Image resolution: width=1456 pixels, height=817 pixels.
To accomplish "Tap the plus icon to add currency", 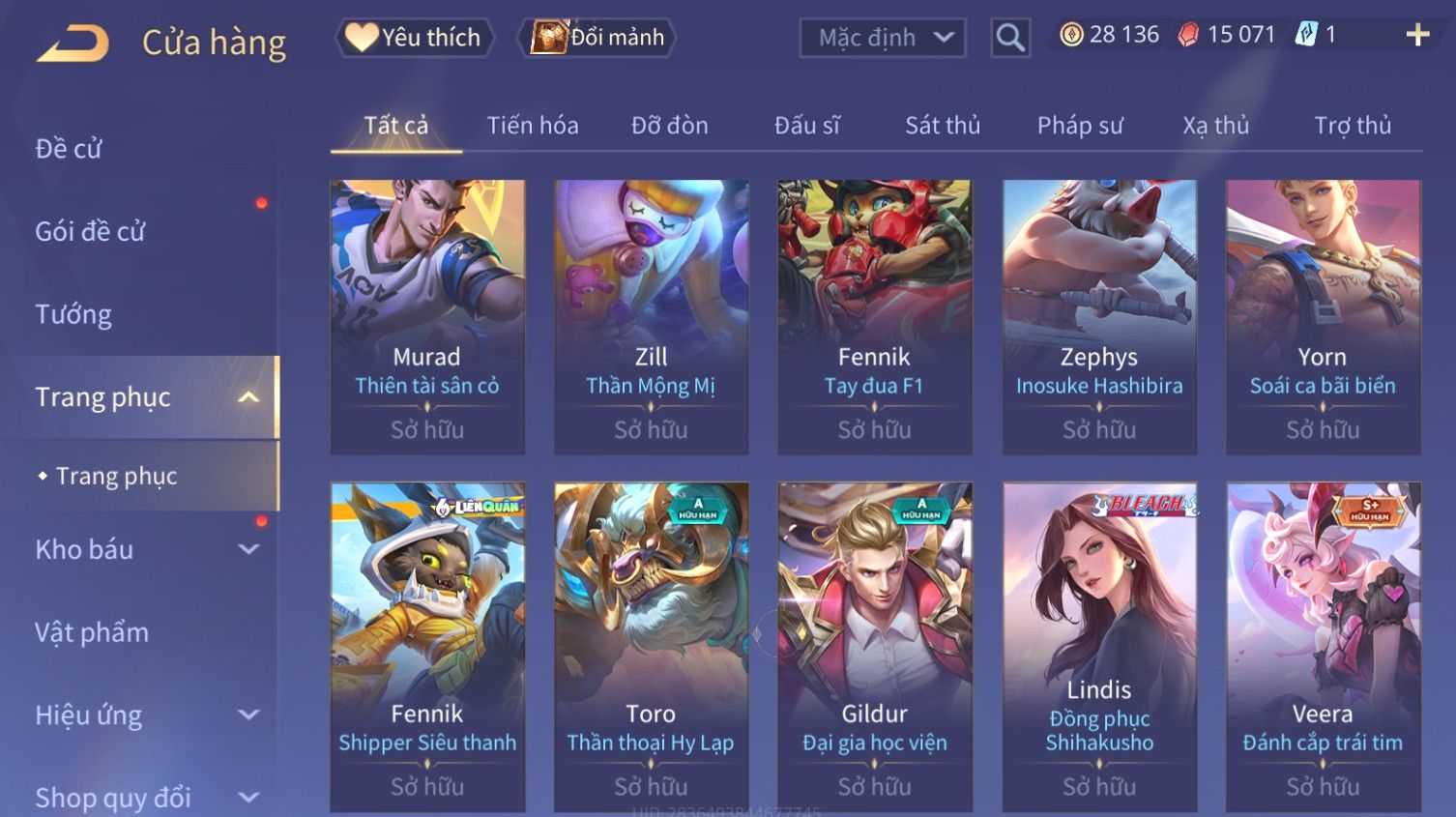I will pos(1417,36).
